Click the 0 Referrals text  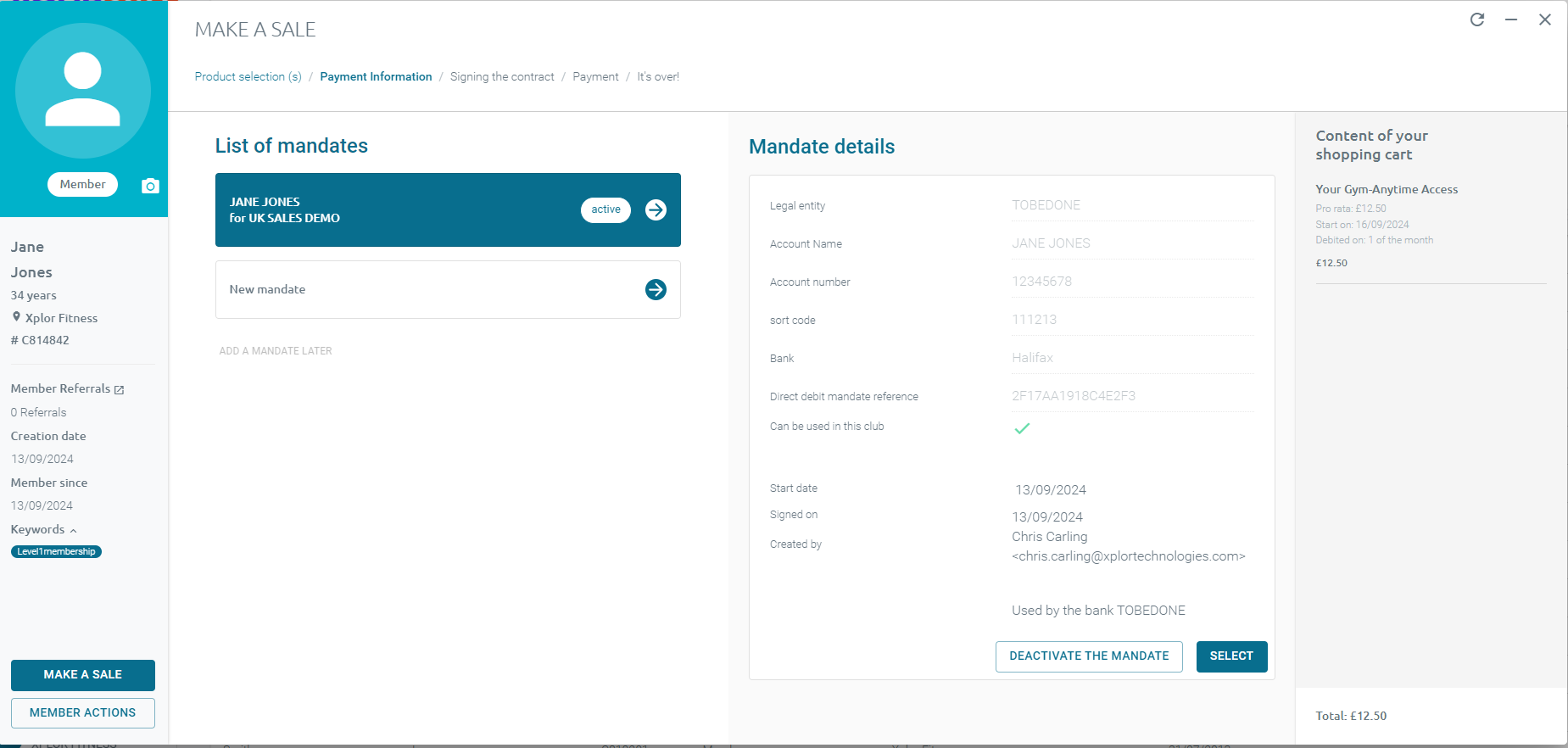click(38, 412)
